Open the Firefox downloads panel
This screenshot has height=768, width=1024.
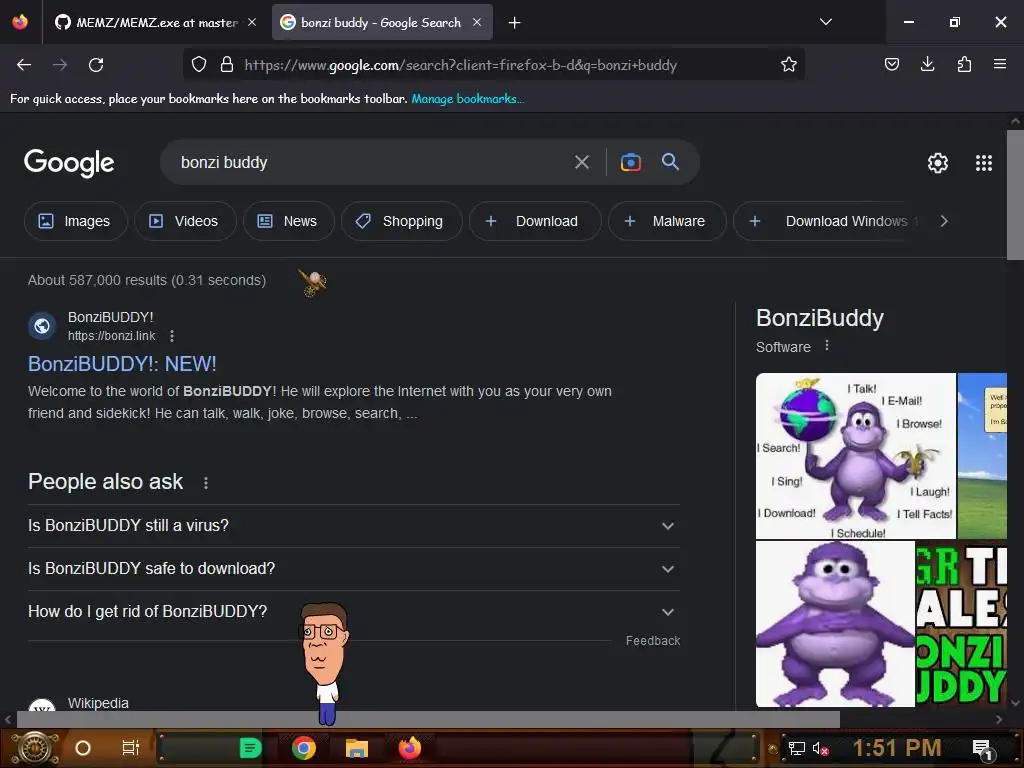927,64
